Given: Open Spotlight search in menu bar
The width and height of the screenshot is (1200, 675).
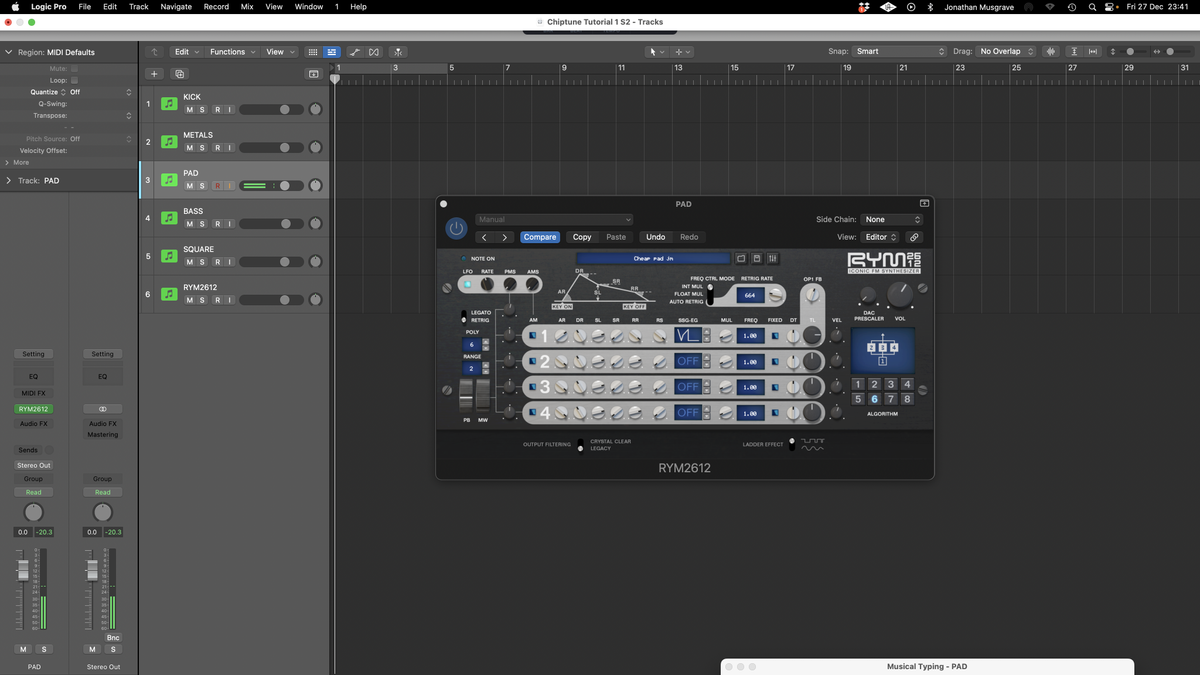Looking at the screenshot, I should (x=1091, y=7).
